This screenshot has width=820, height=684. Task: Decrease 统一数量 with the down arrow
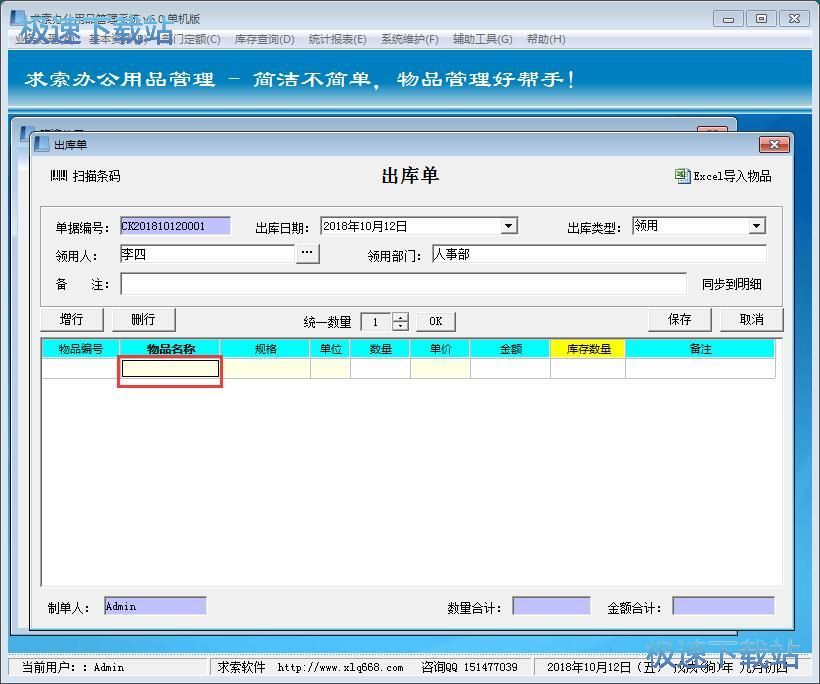tap(401, 326)
